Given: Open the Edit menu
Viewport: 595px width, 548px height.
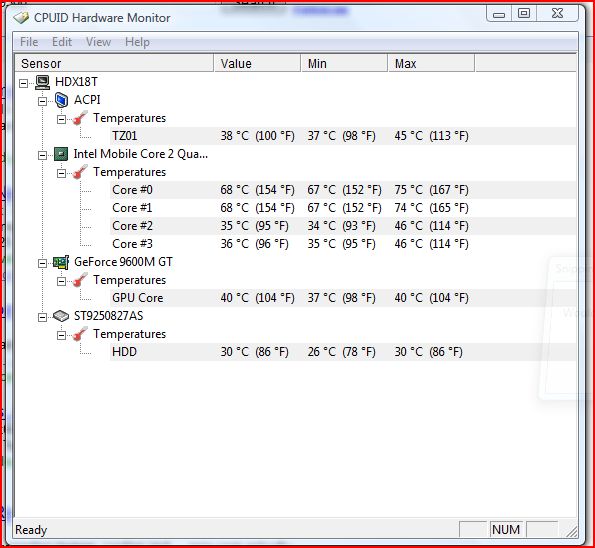Looking at the screenshot, I should (x=62, y=42).
